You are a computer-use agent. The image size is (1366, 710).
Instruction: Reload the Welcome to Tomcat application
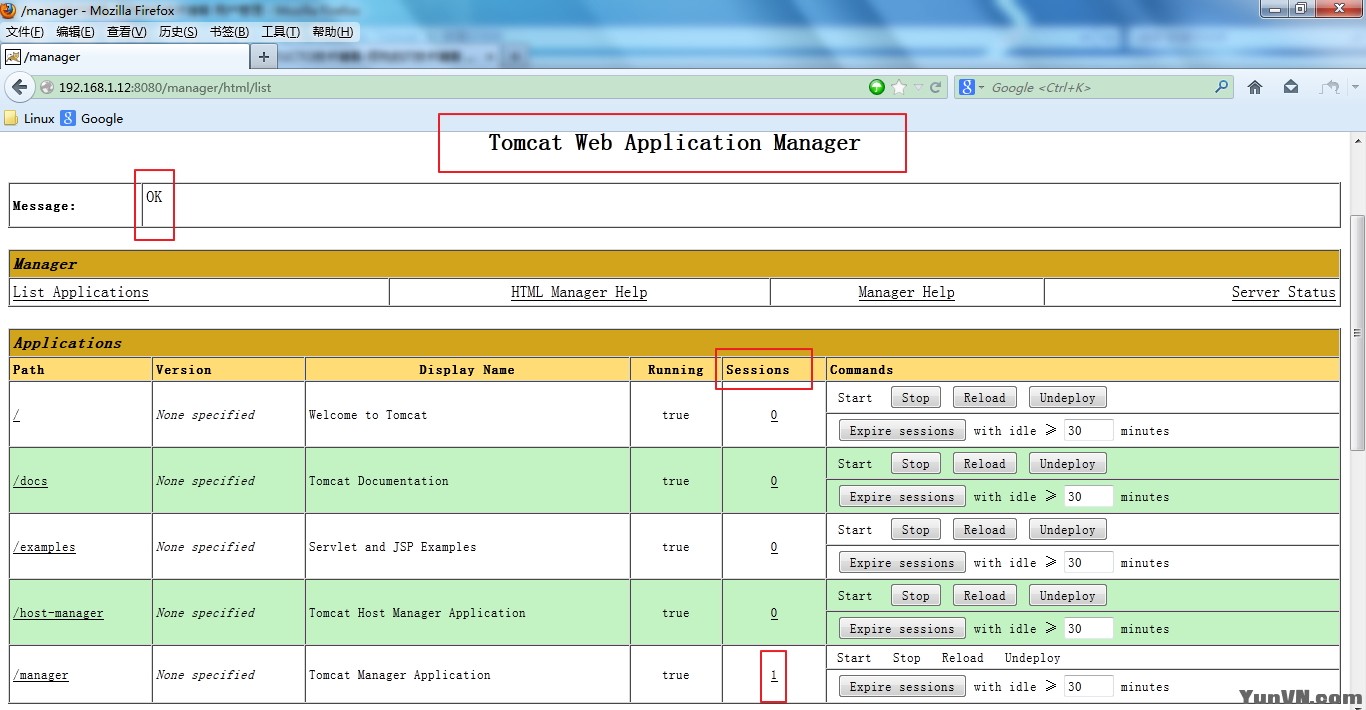[x=985, y=398]
